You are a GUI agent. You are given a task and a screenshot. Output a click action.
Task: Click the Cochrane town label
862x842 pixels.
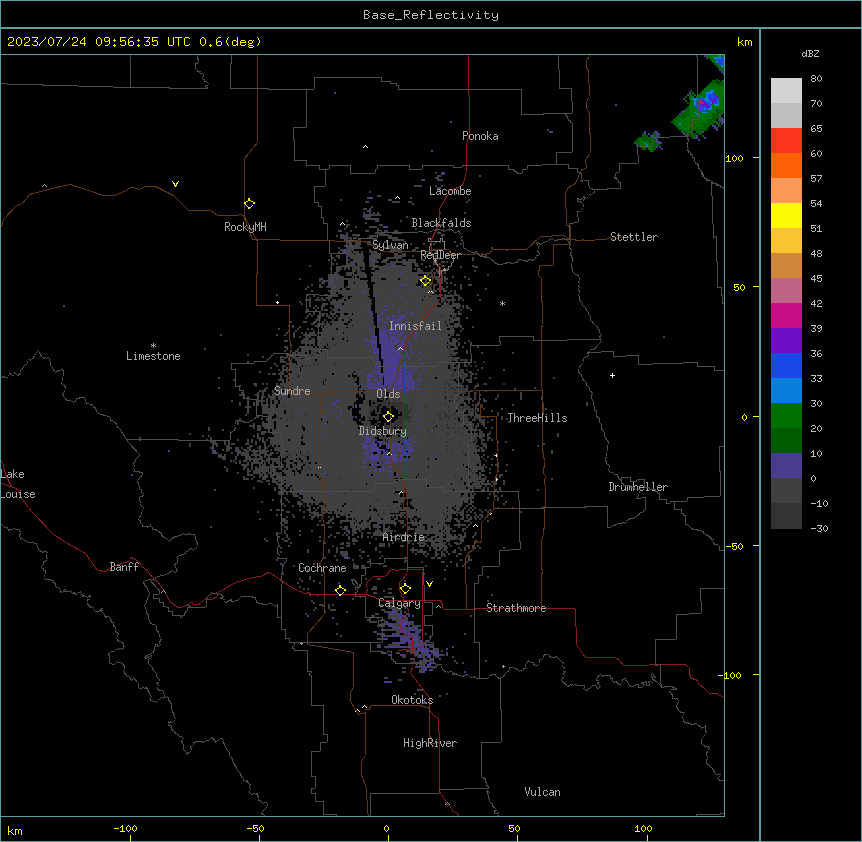[x=322, y=568]
